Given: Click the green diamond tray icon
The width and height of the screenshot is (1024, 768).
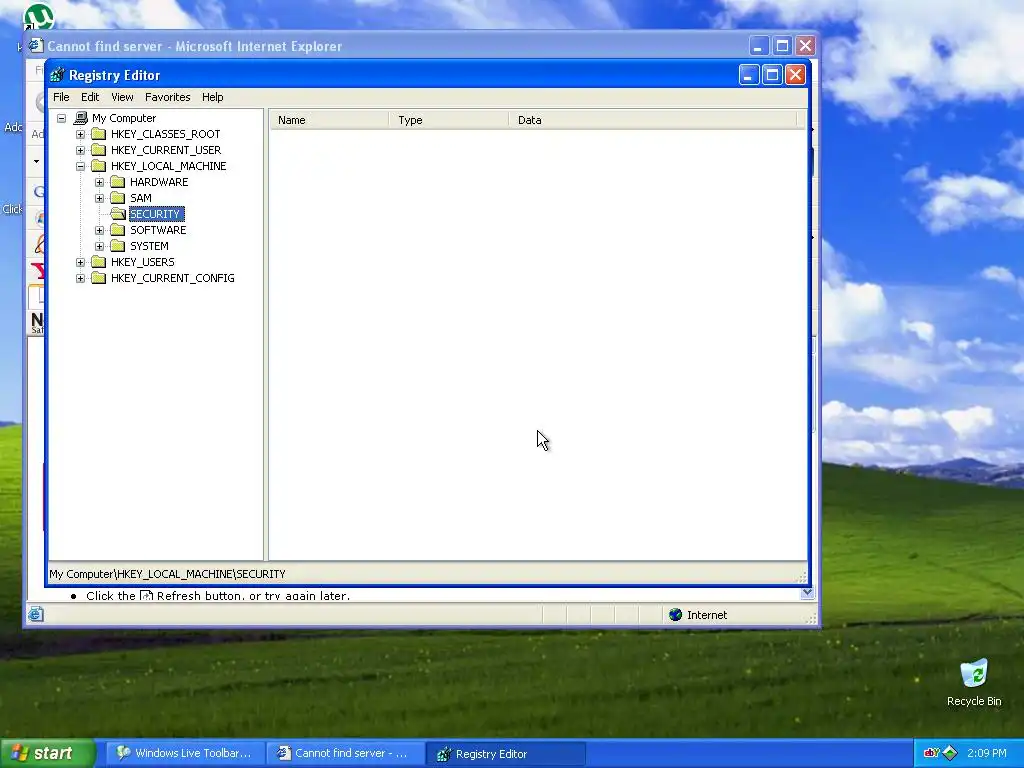Looking at the screenshot, I should pyautogui.click(x=950, y=753).
